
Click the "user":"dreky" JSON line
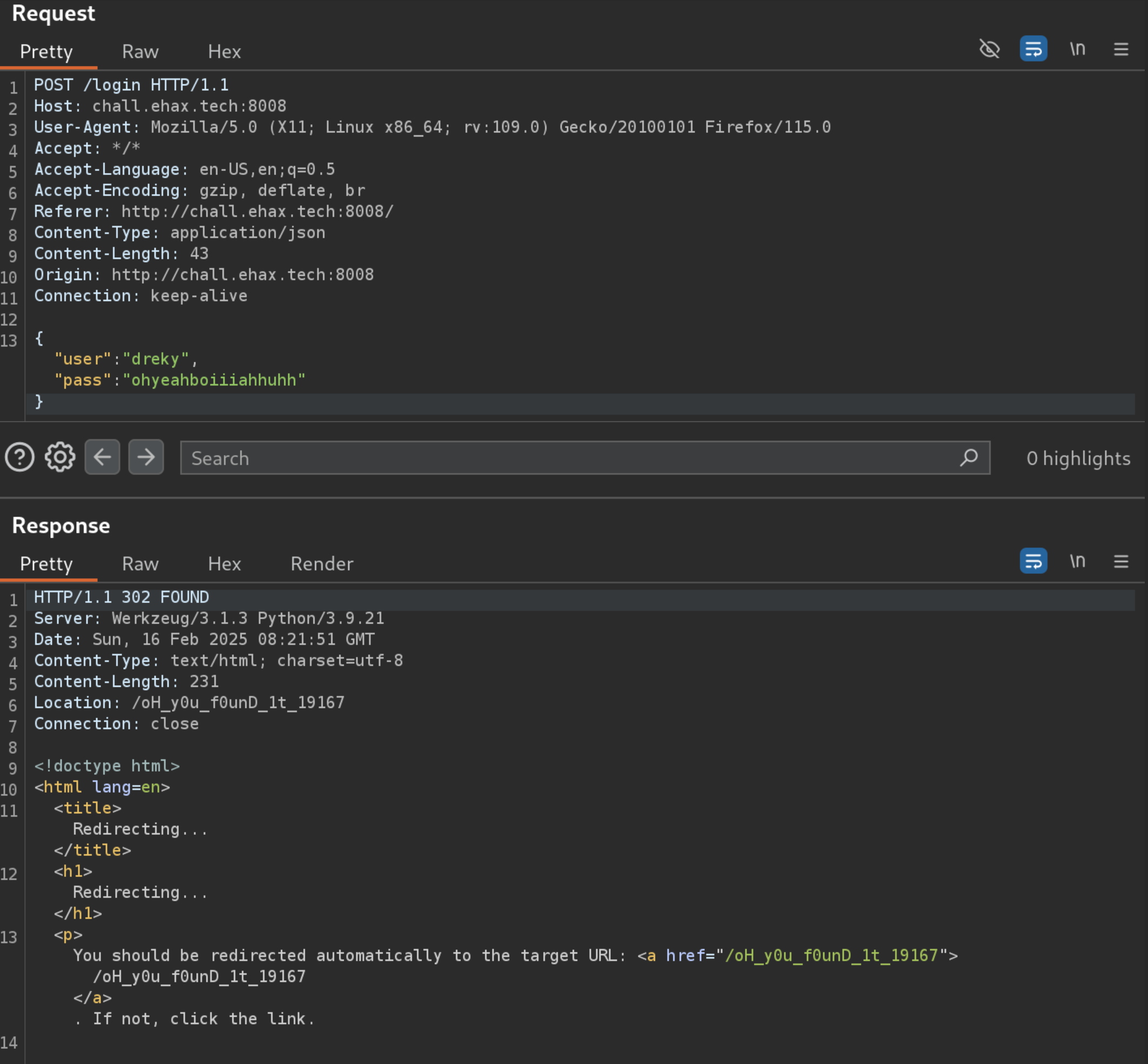pos(126,359)
